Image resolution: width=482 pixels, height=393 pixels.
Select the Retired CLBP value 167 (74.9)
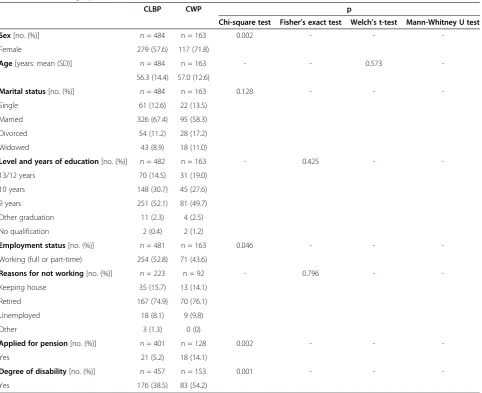pos(152,301)
